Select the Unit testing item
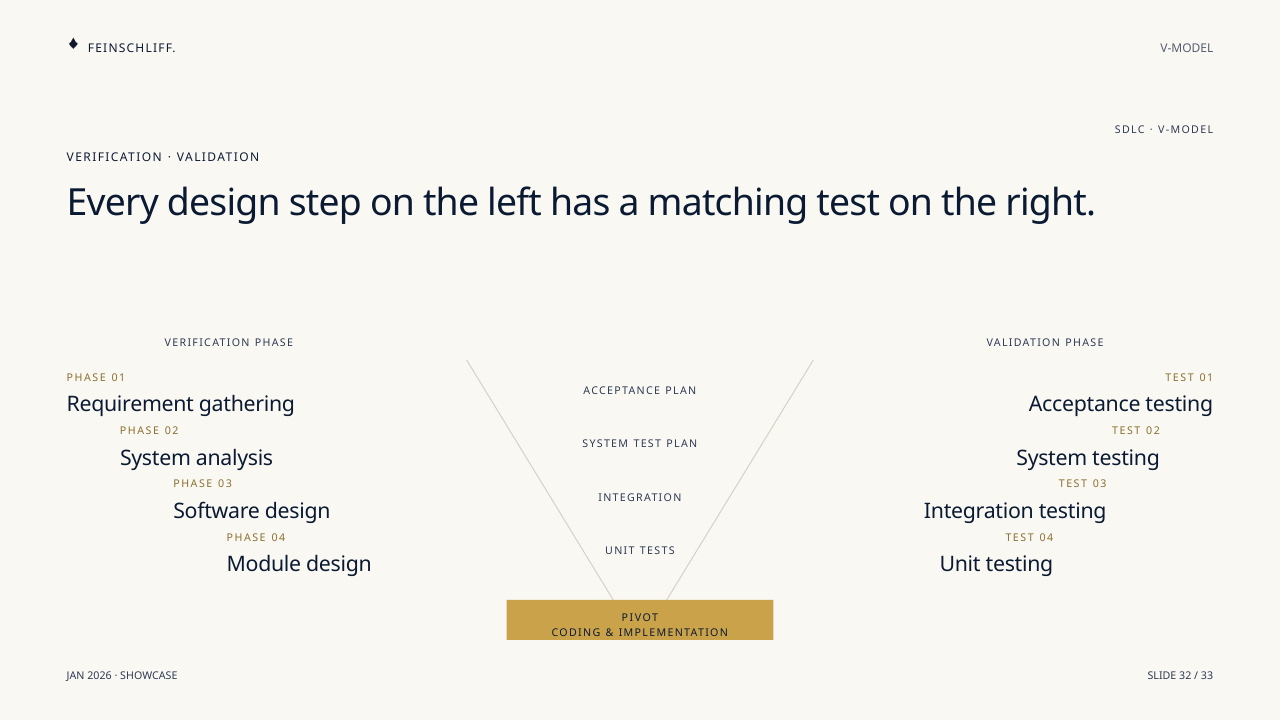The width and height of the screenshot is (1281, 720). point(996,563)
